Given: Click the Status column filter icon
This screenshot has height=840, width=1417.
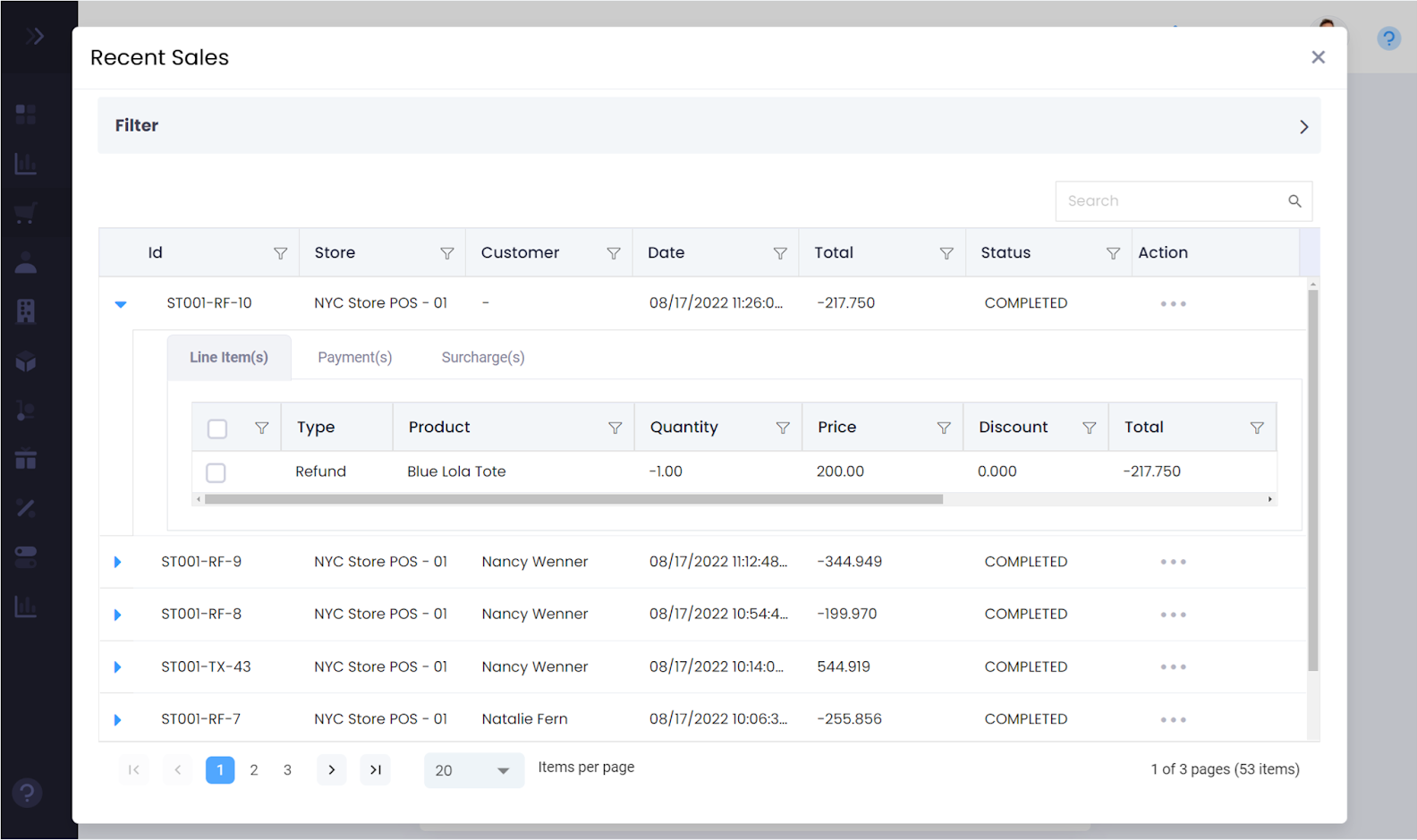Looking at the screenshot, I should click(x=1113, y=253).
